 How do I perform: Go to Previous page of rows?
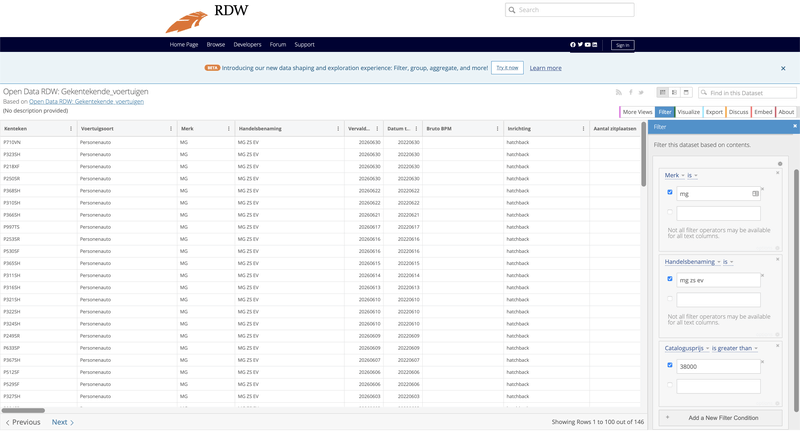click(x=23, y=422)
